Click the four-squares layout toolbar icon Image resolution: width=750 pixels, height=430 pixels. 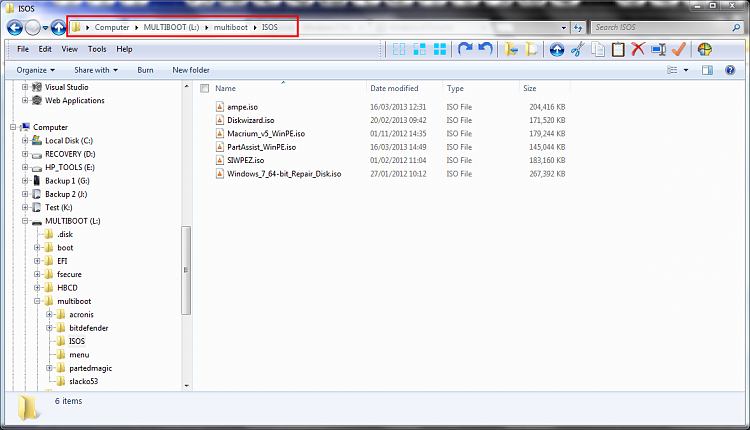(440, 49)
